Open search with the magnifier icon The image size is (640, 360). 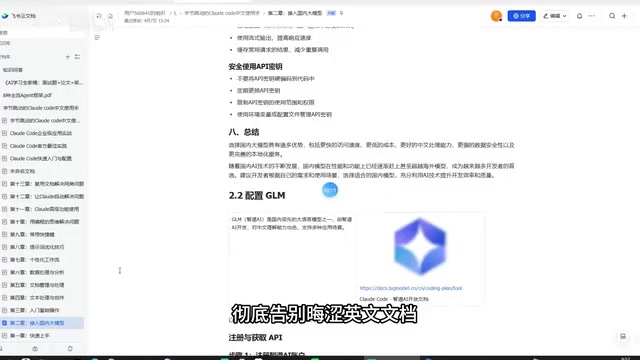click(612, 16)
